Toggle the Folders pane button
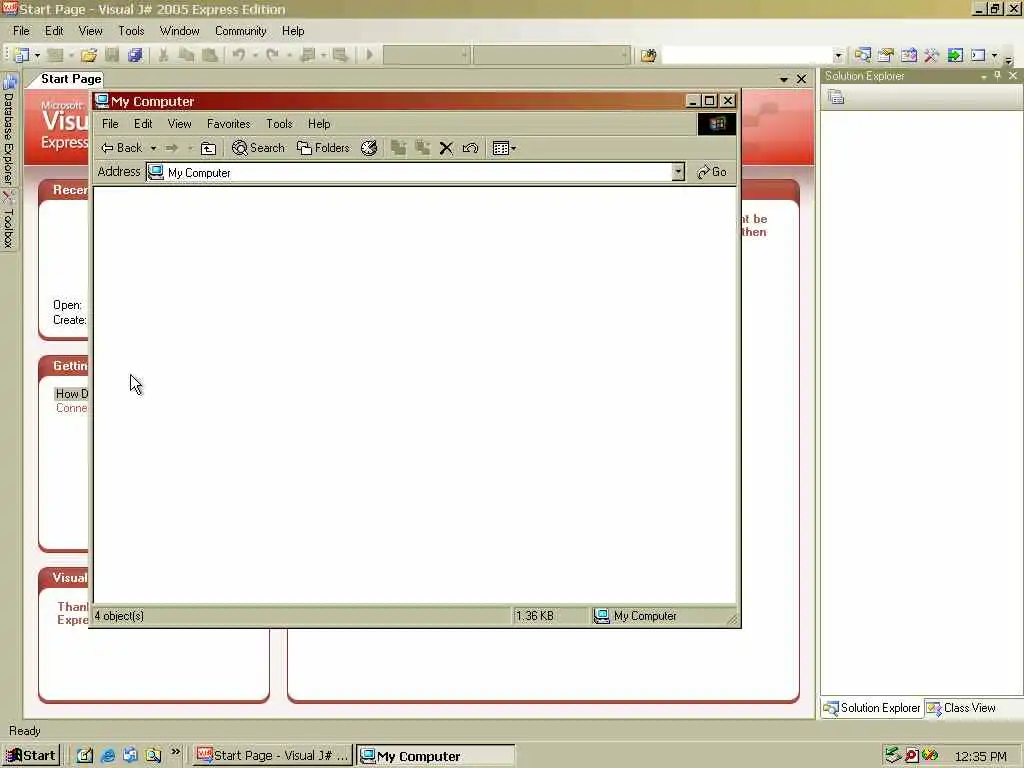 tap(323, 148)
